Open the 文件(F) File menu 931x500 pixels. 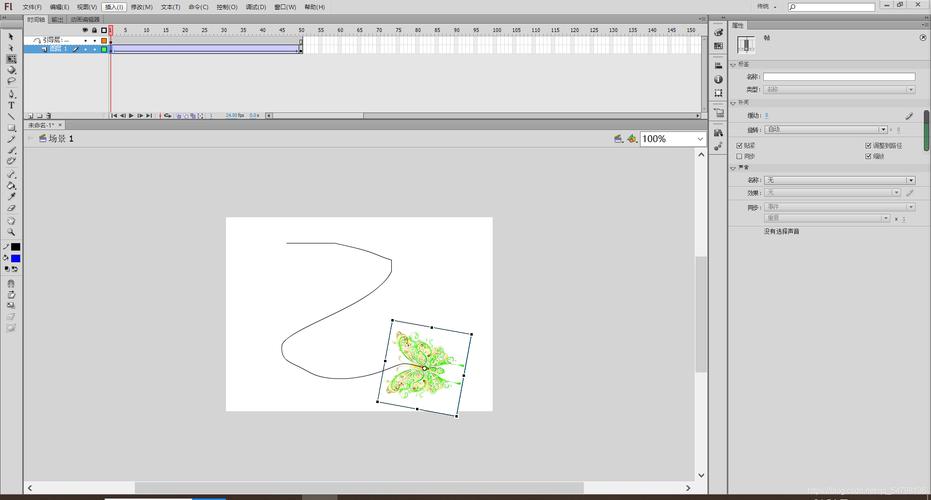31,7
